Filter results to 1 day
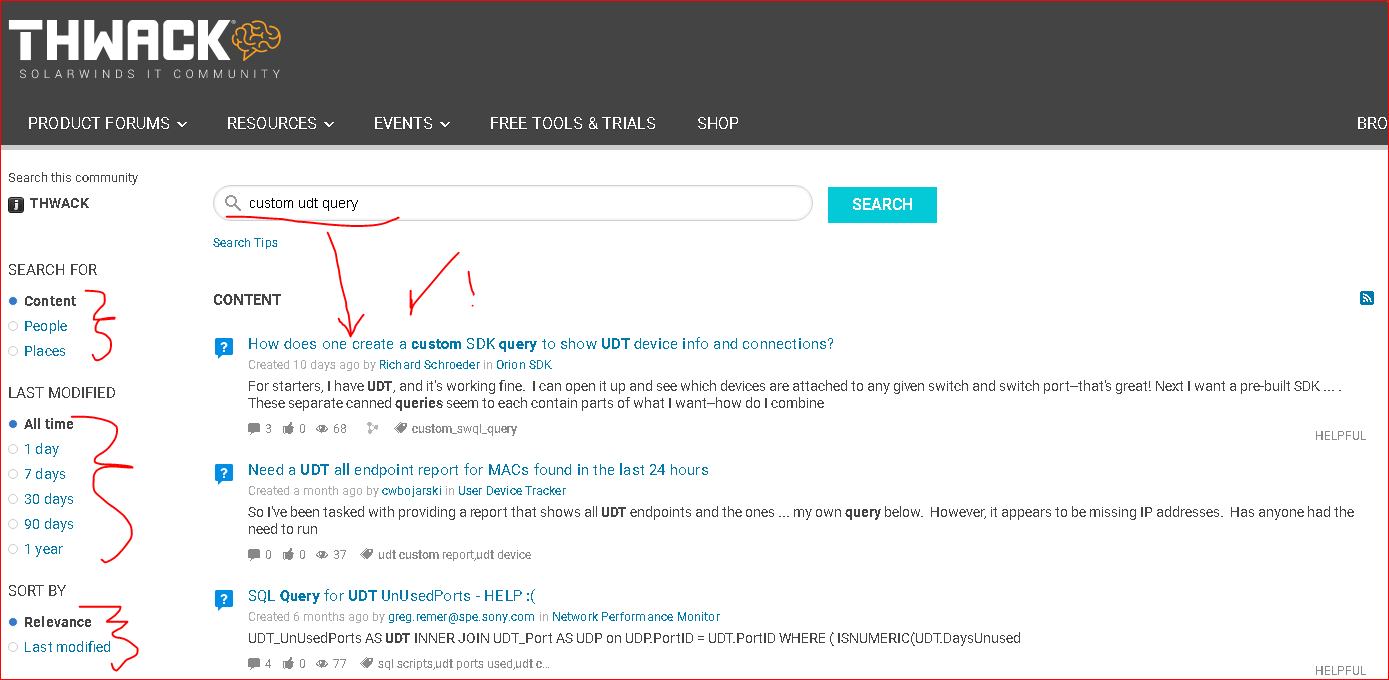1389x680 pixels. (41, 449)
